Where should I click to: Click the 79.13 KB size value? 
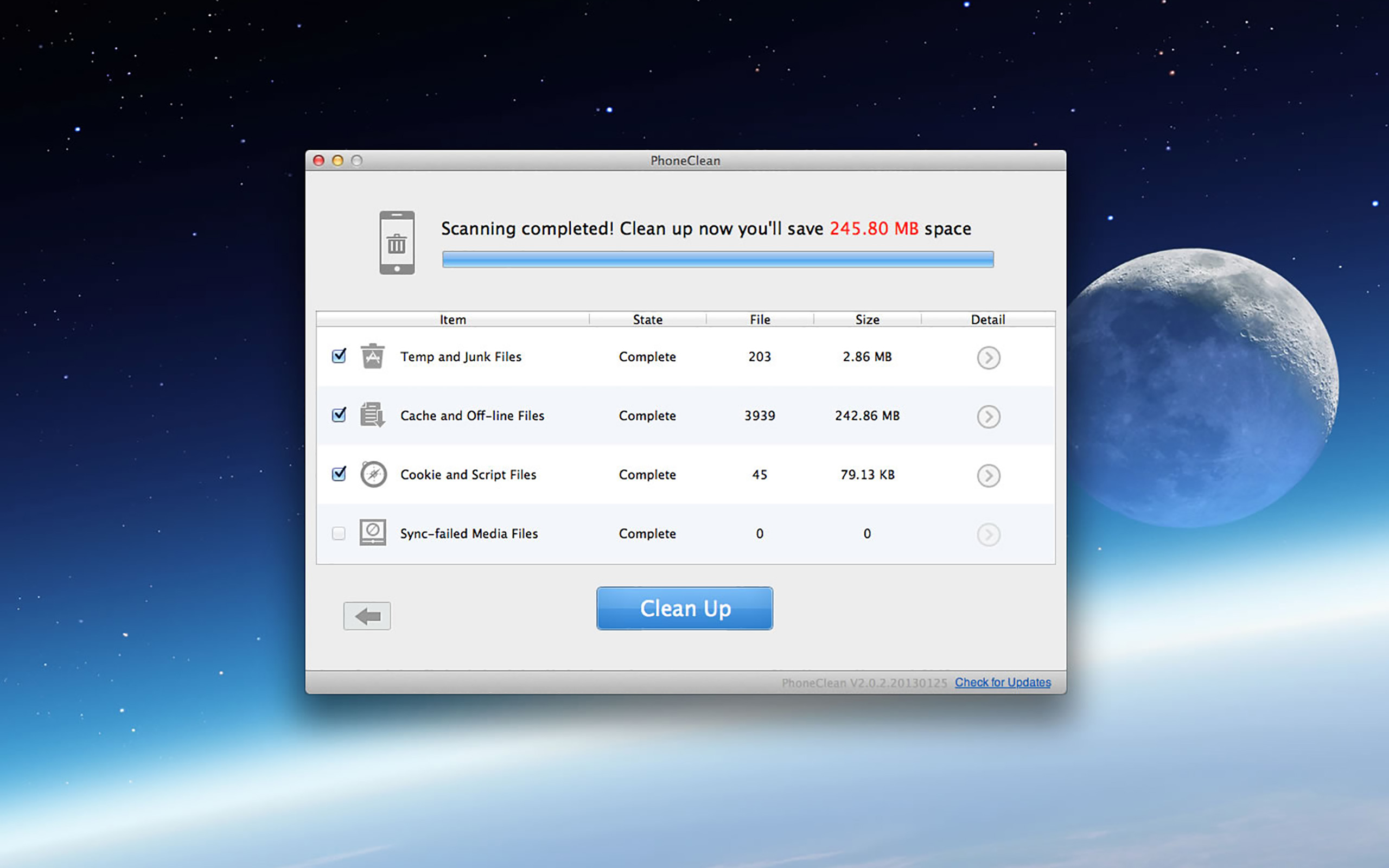click(x=867, y=475)
